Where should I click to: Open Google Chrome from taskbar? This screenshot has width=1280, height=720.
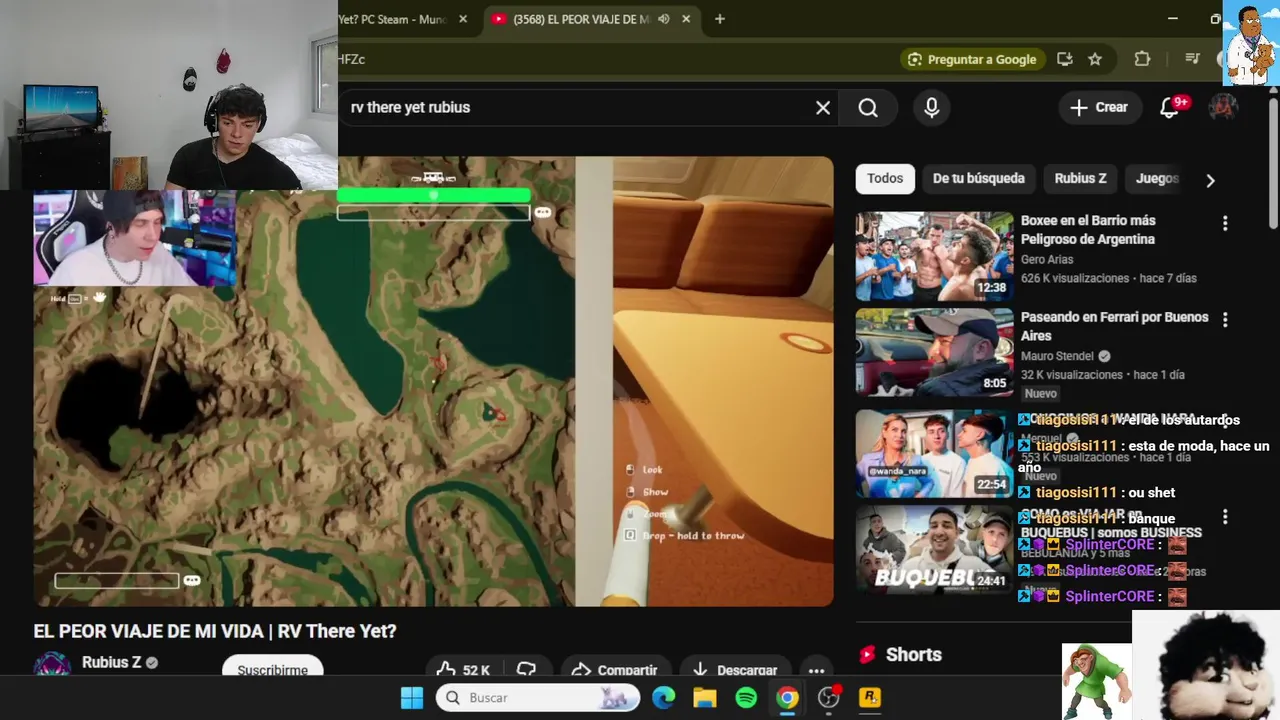(788, 698)
